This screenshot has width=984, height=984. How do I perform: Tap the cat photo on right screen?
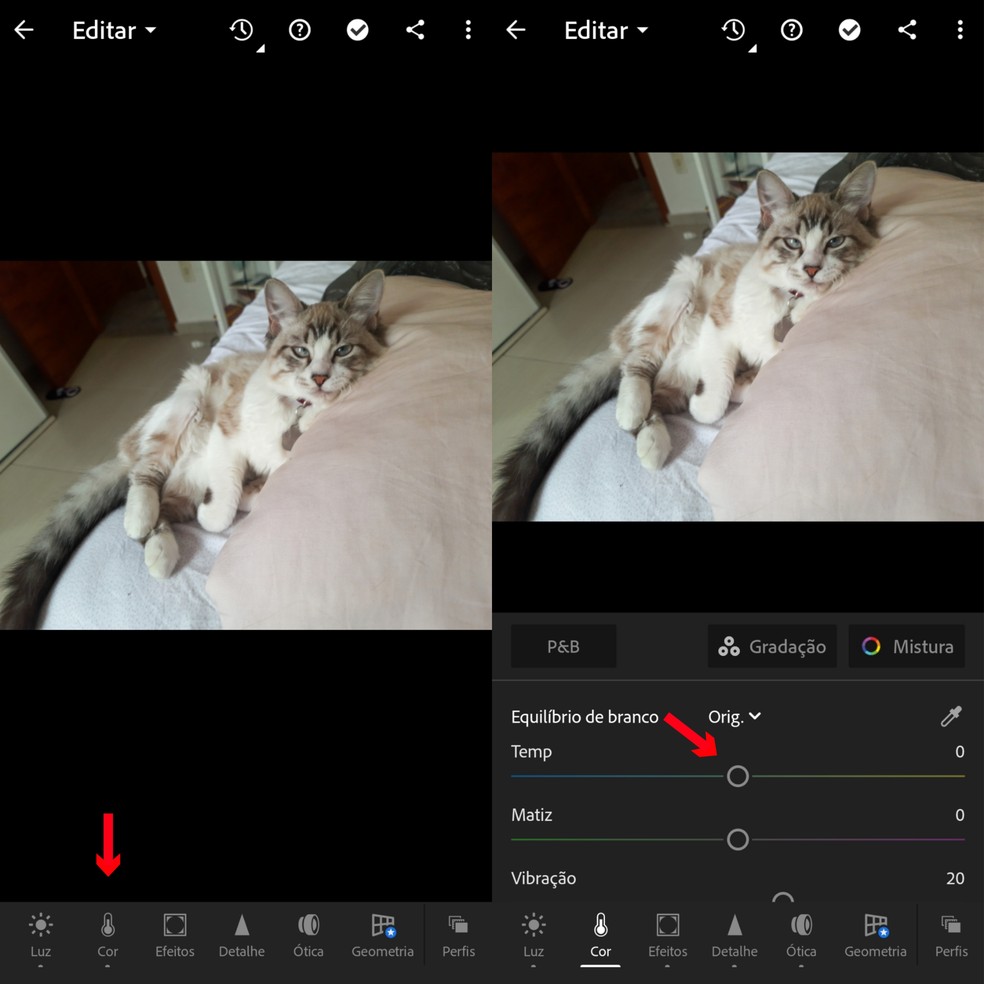click(x=738, y=336)
